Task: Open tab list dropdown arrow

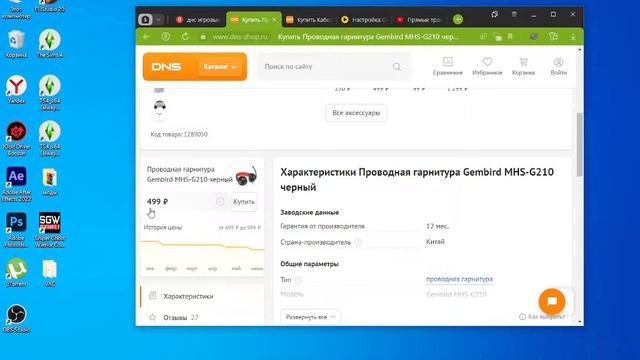Action: 158,19
